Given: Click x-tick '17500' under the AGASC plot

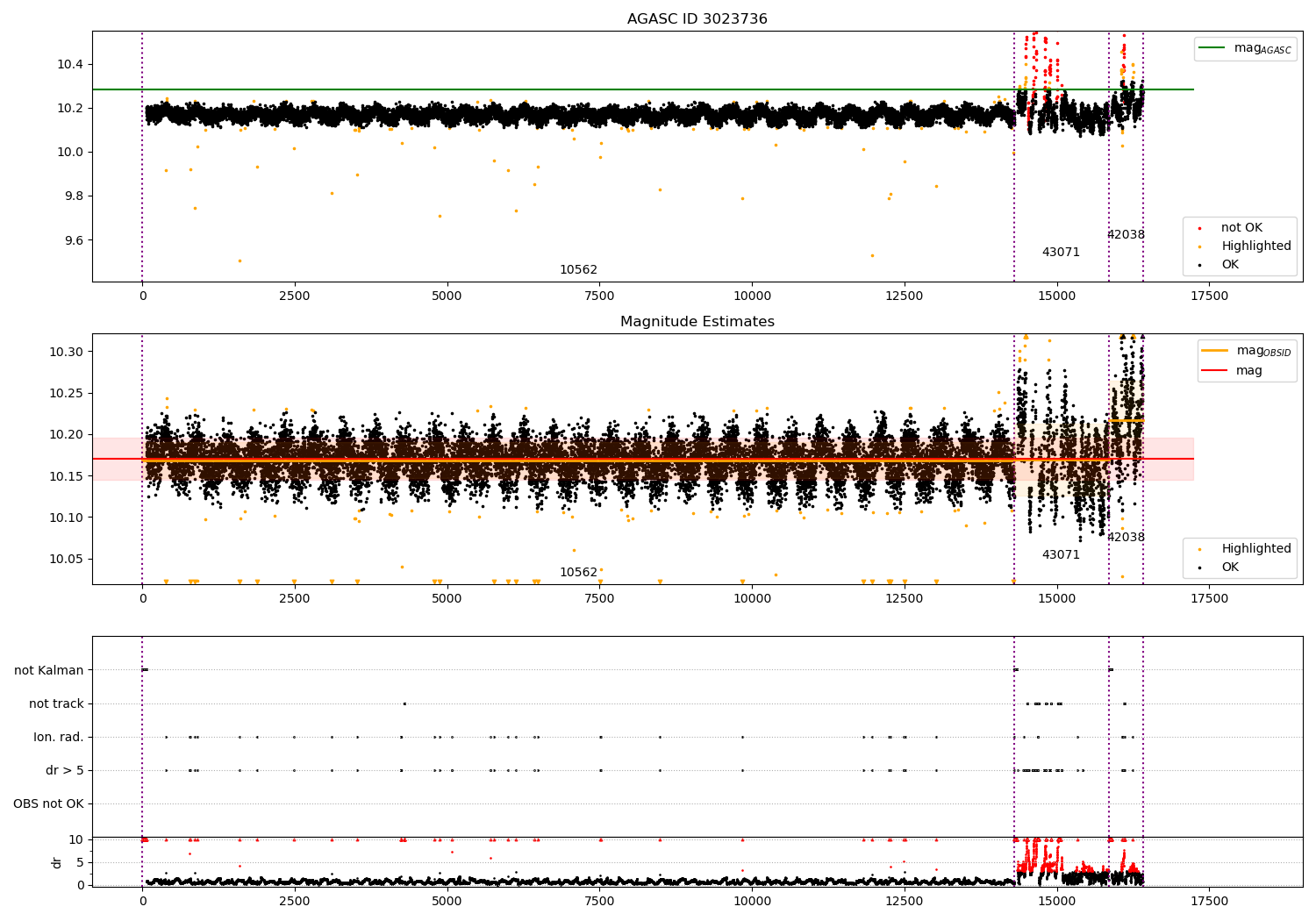Looking at the screenshot, I should pos(1209,296).
